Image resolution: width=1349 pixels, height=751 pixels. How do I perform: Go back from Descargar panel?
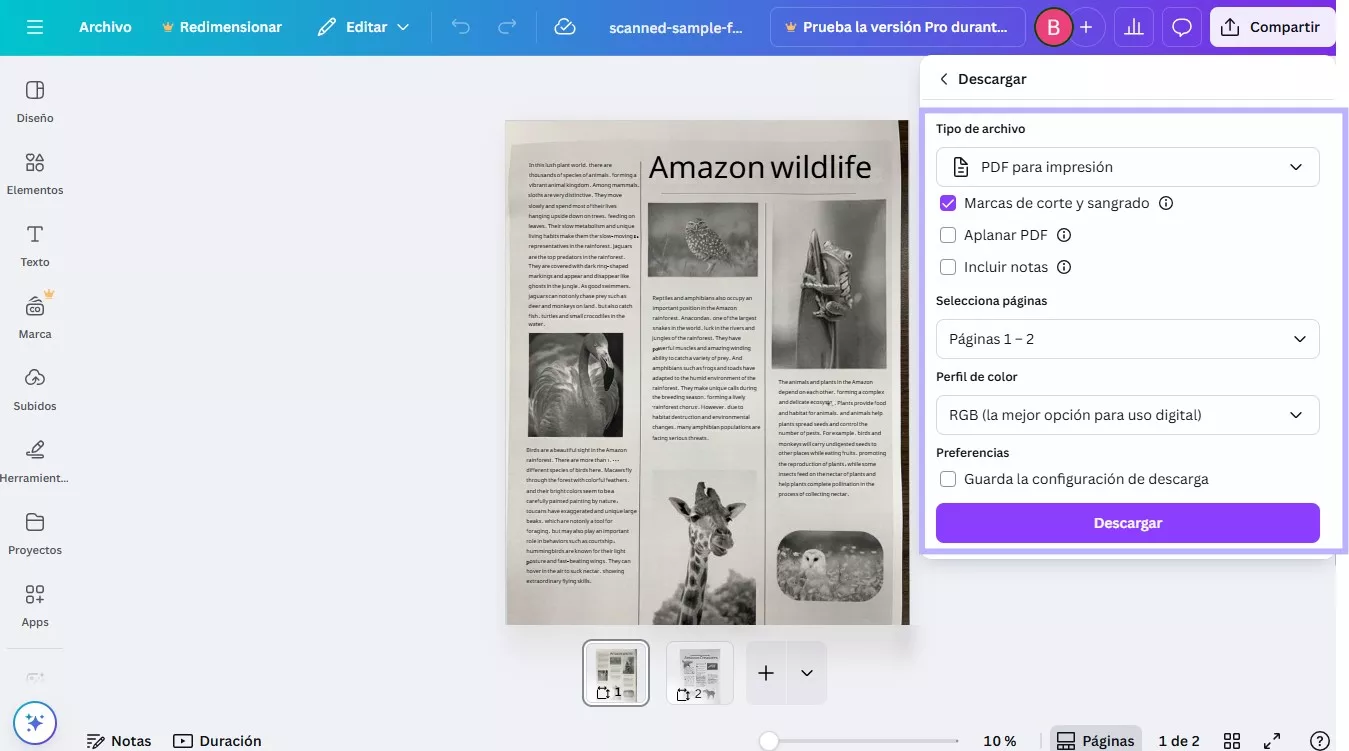coord(943,79)
